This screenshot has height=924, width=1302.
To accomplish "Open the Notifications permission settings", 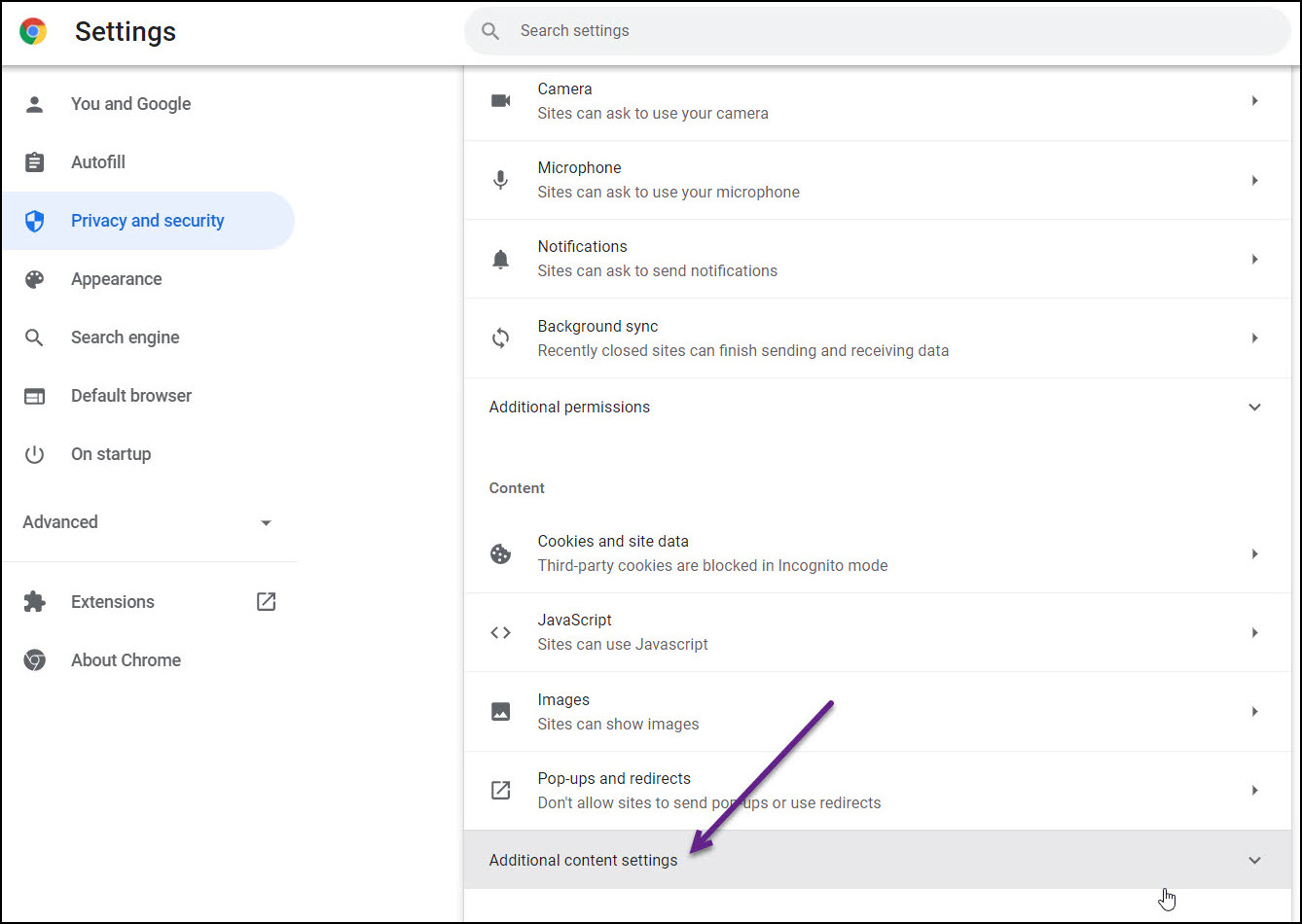I will (x=878, y=259).
